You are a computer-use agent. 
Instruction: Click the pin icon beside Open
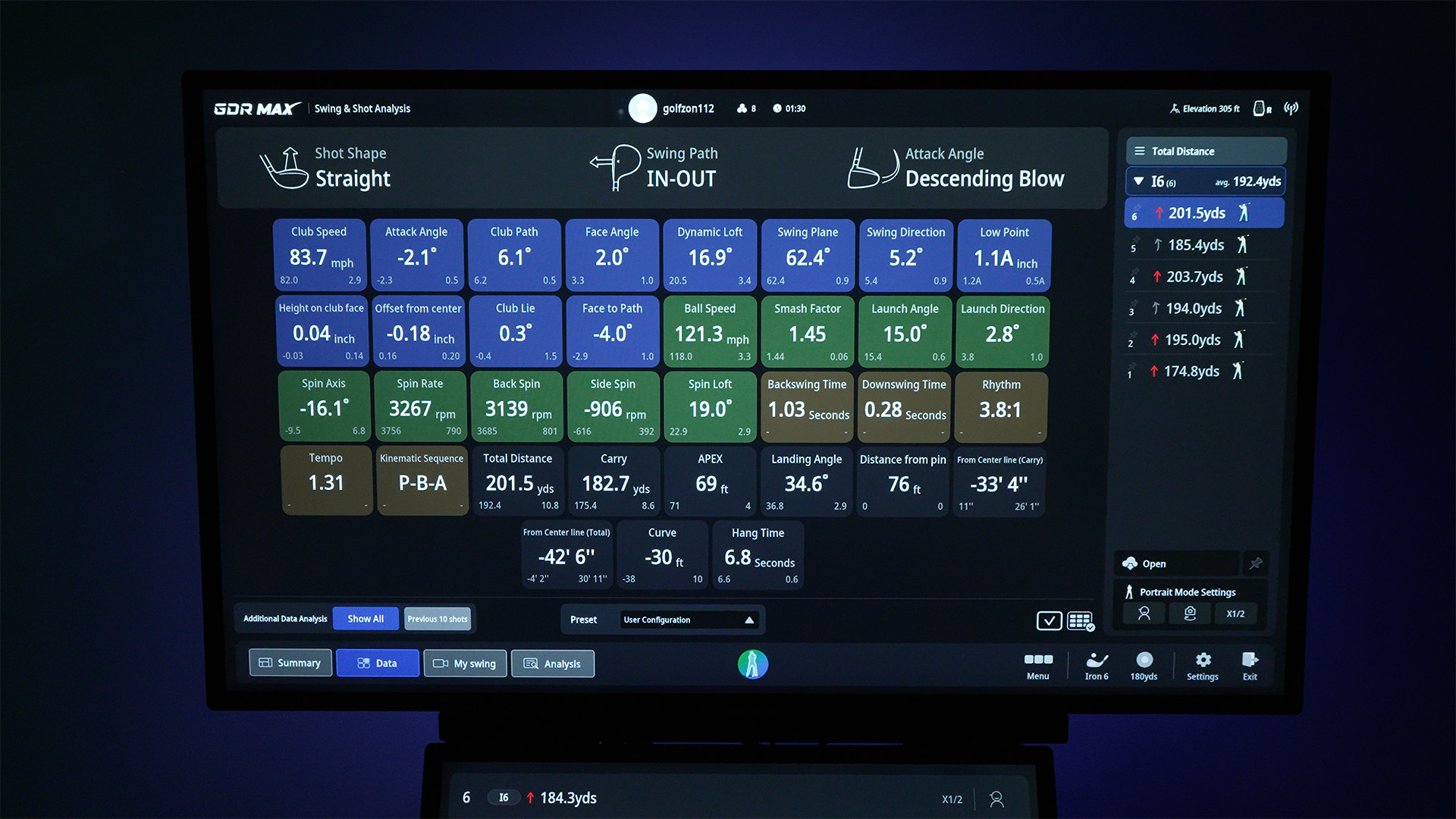(1256, 563)
